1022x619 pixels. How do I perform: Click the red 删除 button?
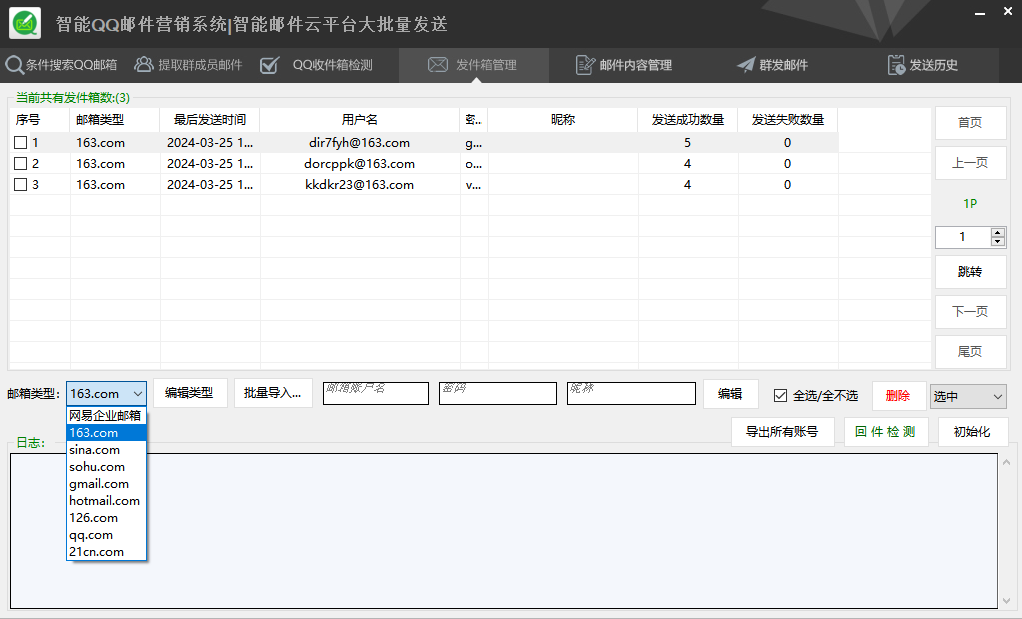[x=898, y=396]
